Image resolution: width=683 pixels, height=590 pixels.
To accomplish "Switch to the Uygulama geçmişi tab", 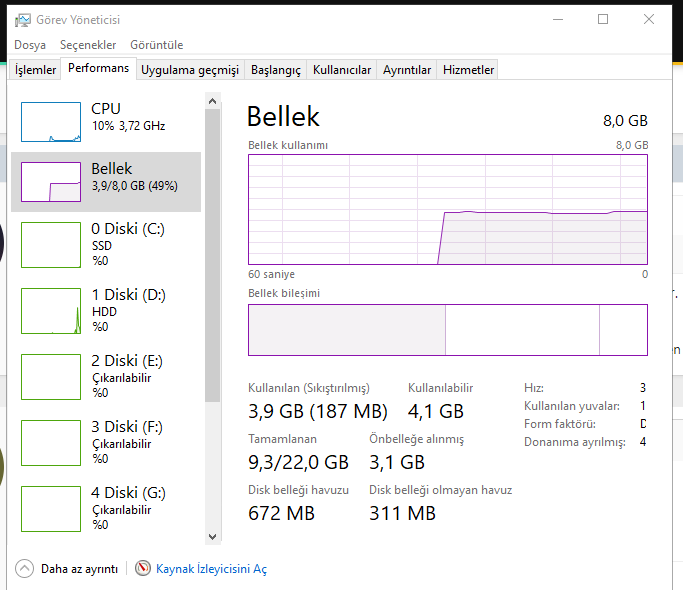I will pyautogui.click(x=190, y=70).
